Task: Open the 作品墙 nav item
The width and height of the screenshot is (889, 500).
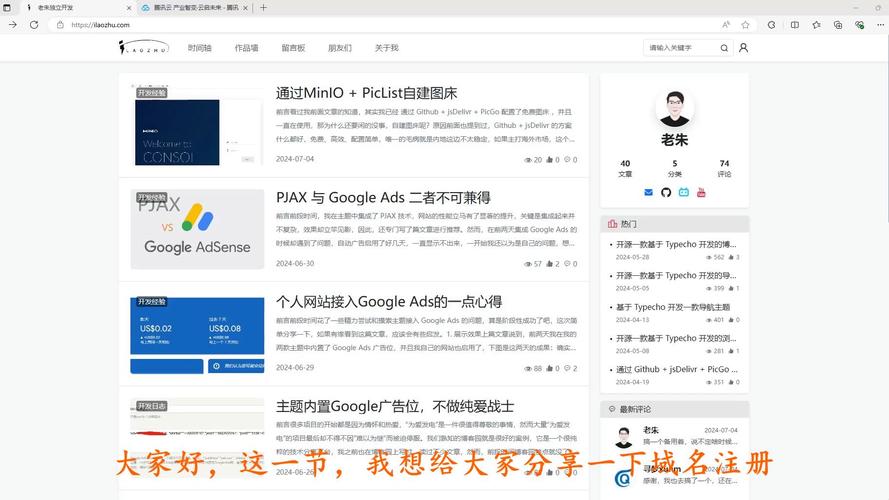Action: click(247, 48)
